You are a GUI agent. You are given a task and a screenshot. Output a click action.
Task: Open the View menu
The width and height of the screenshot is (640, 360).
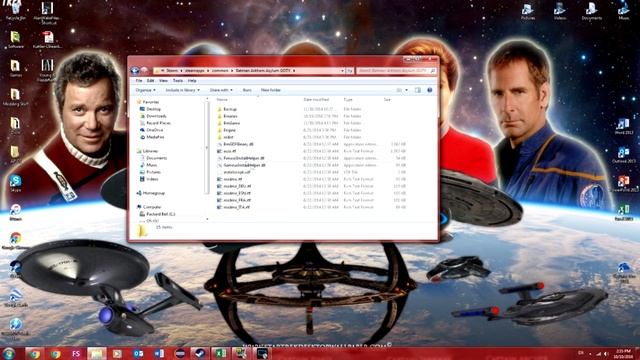click(x=163, y=81)
